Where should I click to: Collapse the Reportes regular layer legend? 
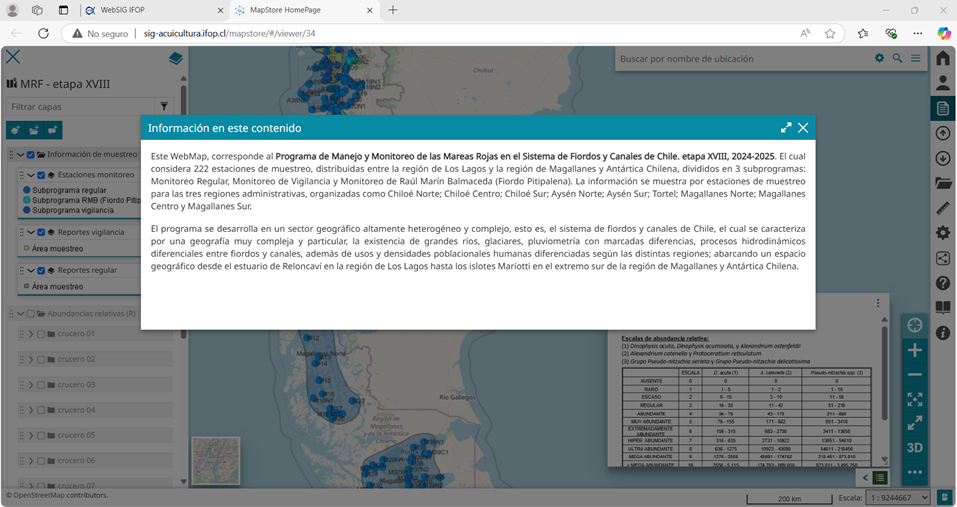[x=31, y=270]
